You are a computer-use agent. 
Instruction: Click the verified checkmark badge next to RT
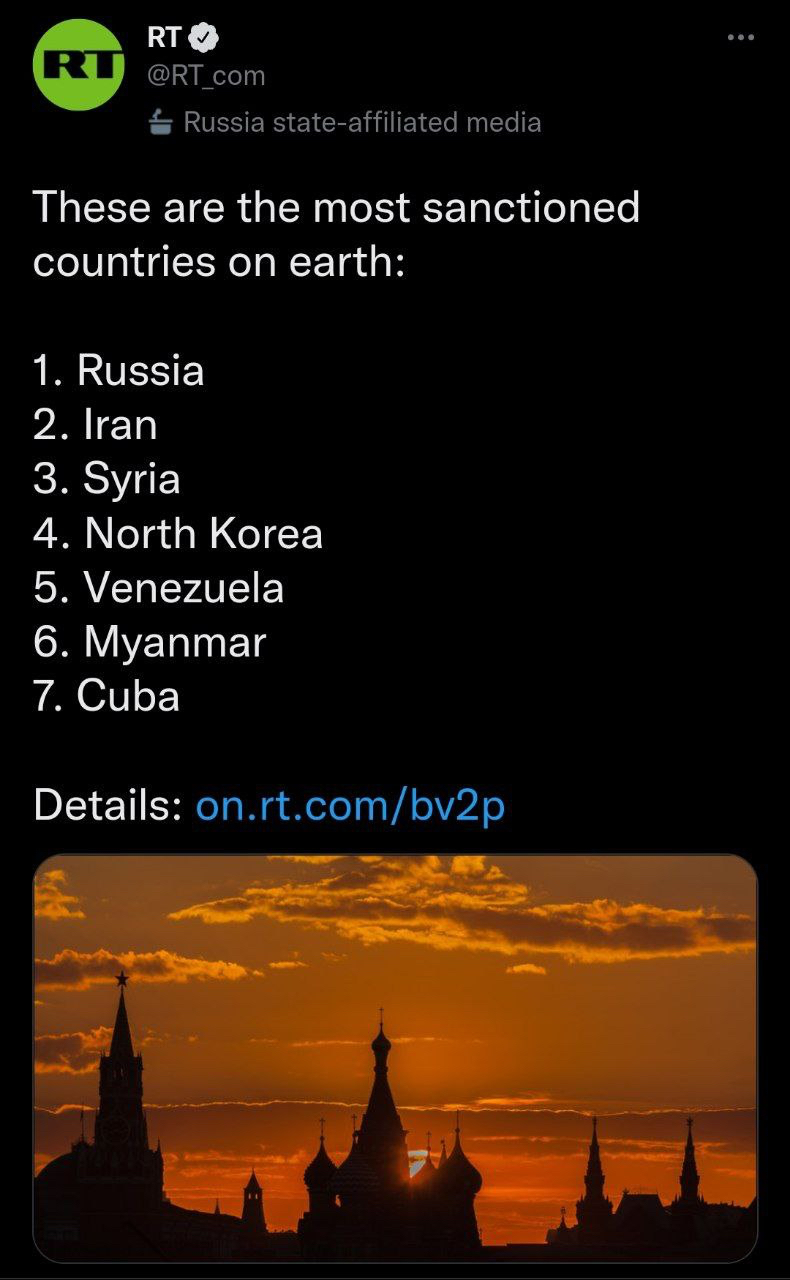point(203,38)
